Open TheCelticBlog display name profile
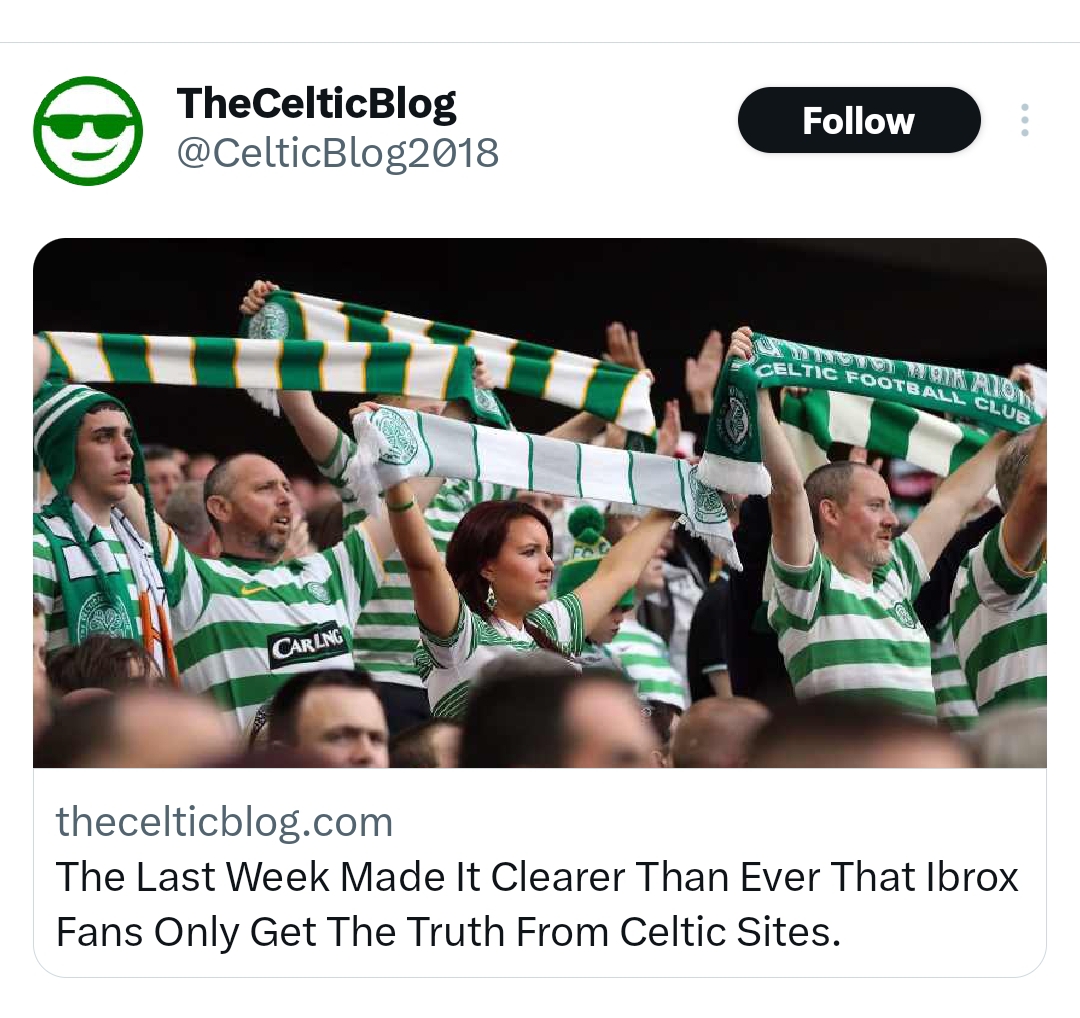The height and width of the screenshot is (1018, 1080). coord(316,103)
